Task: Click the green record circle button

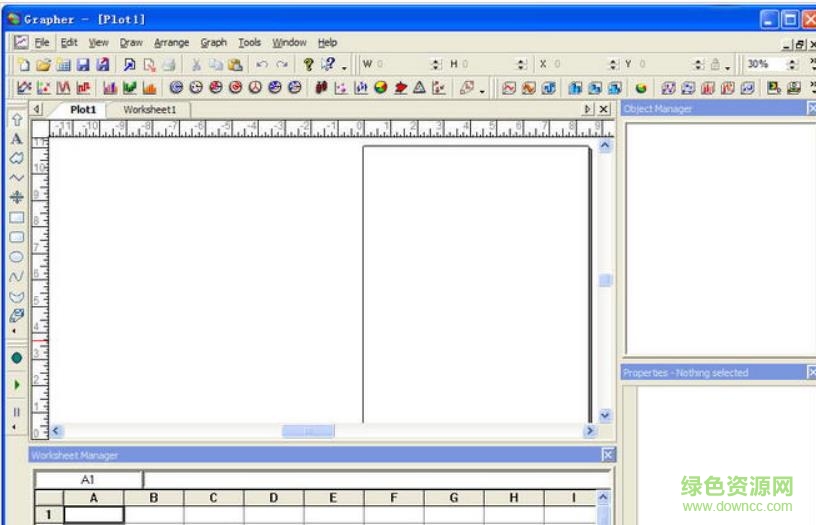Action: coord(16,357)
